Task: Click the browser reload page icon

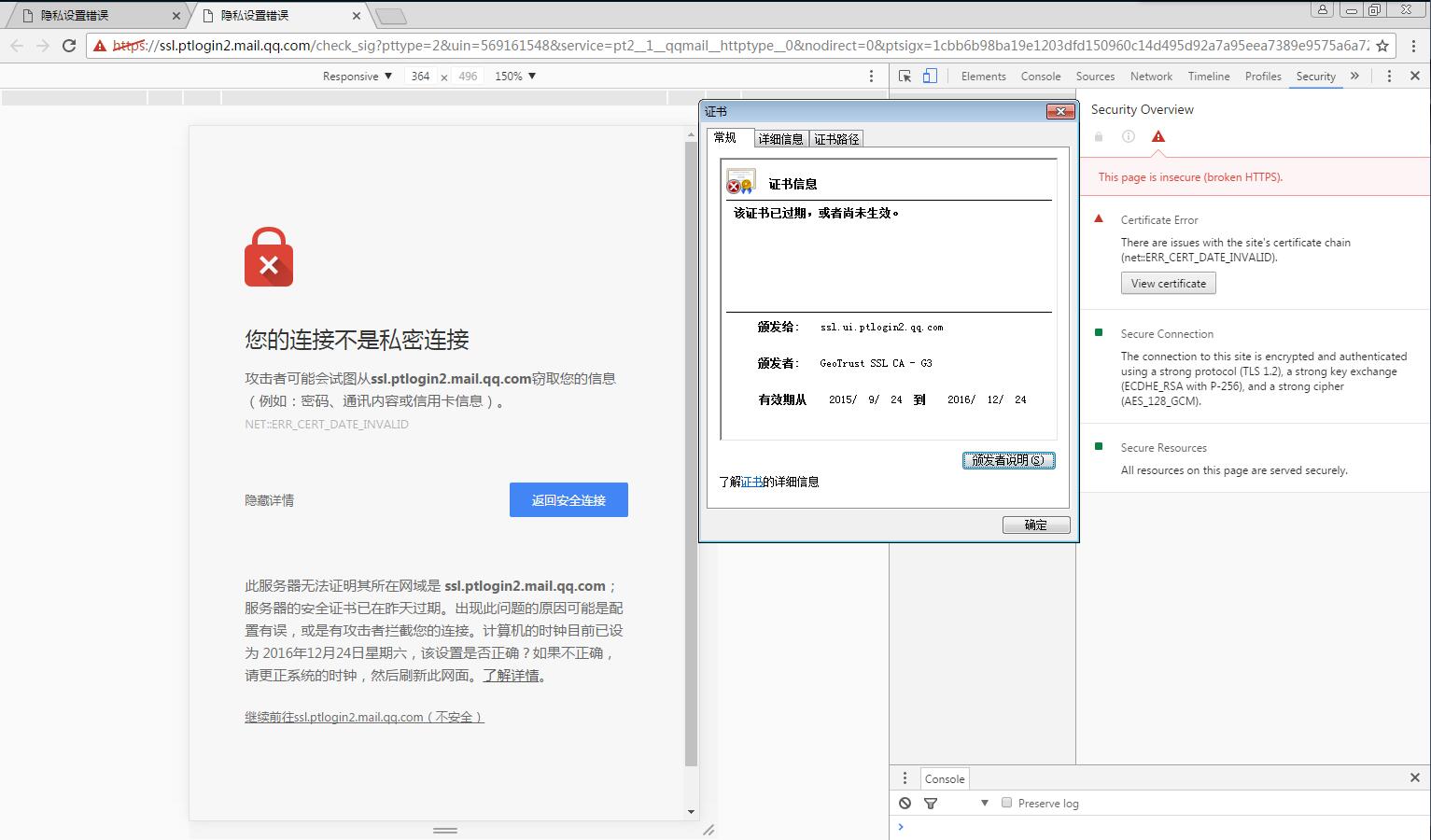Action: point(69,45)
